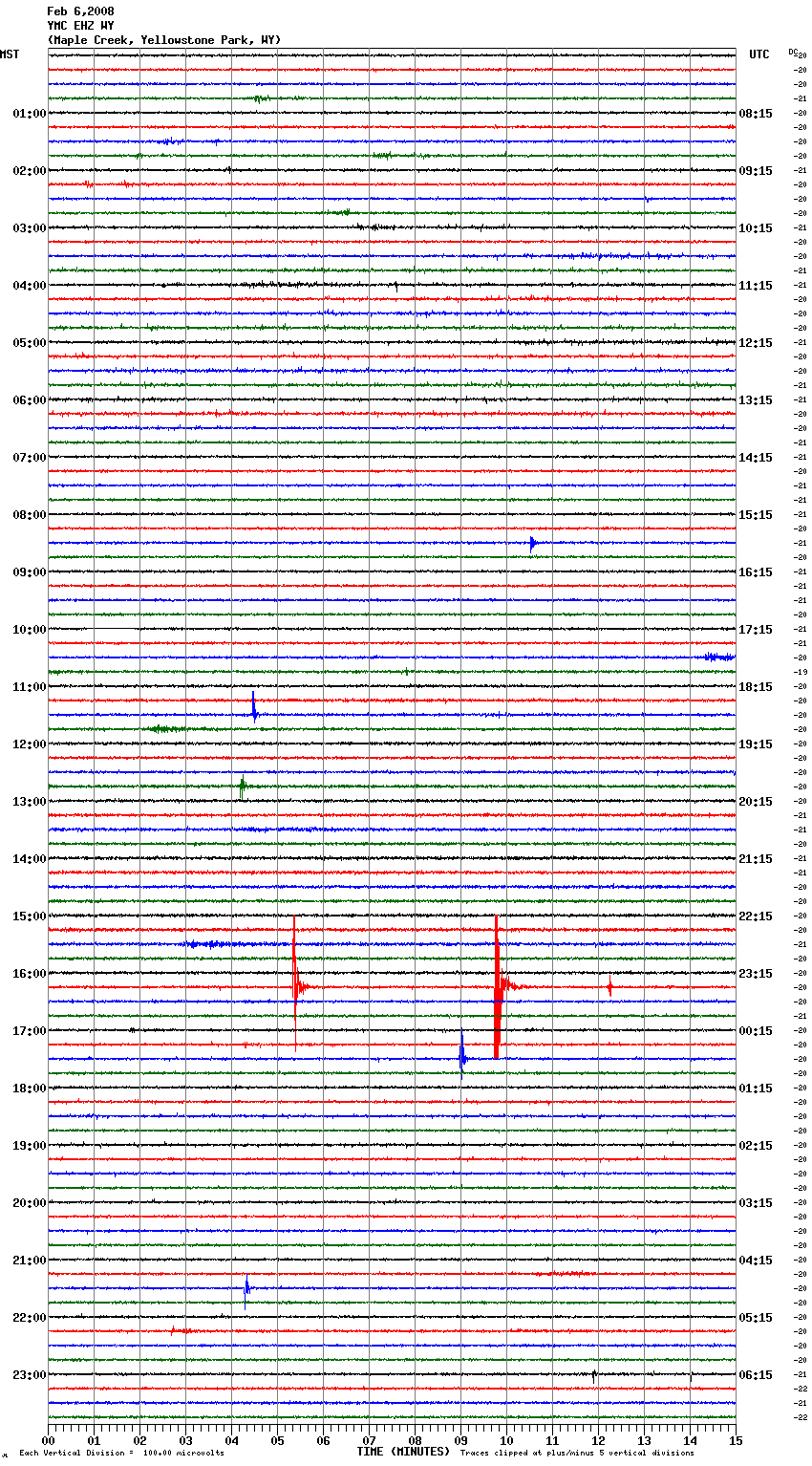This screenshot has height=1466, width=812.
Task: Click the "UTC" column header
Action: pos(759,54)
